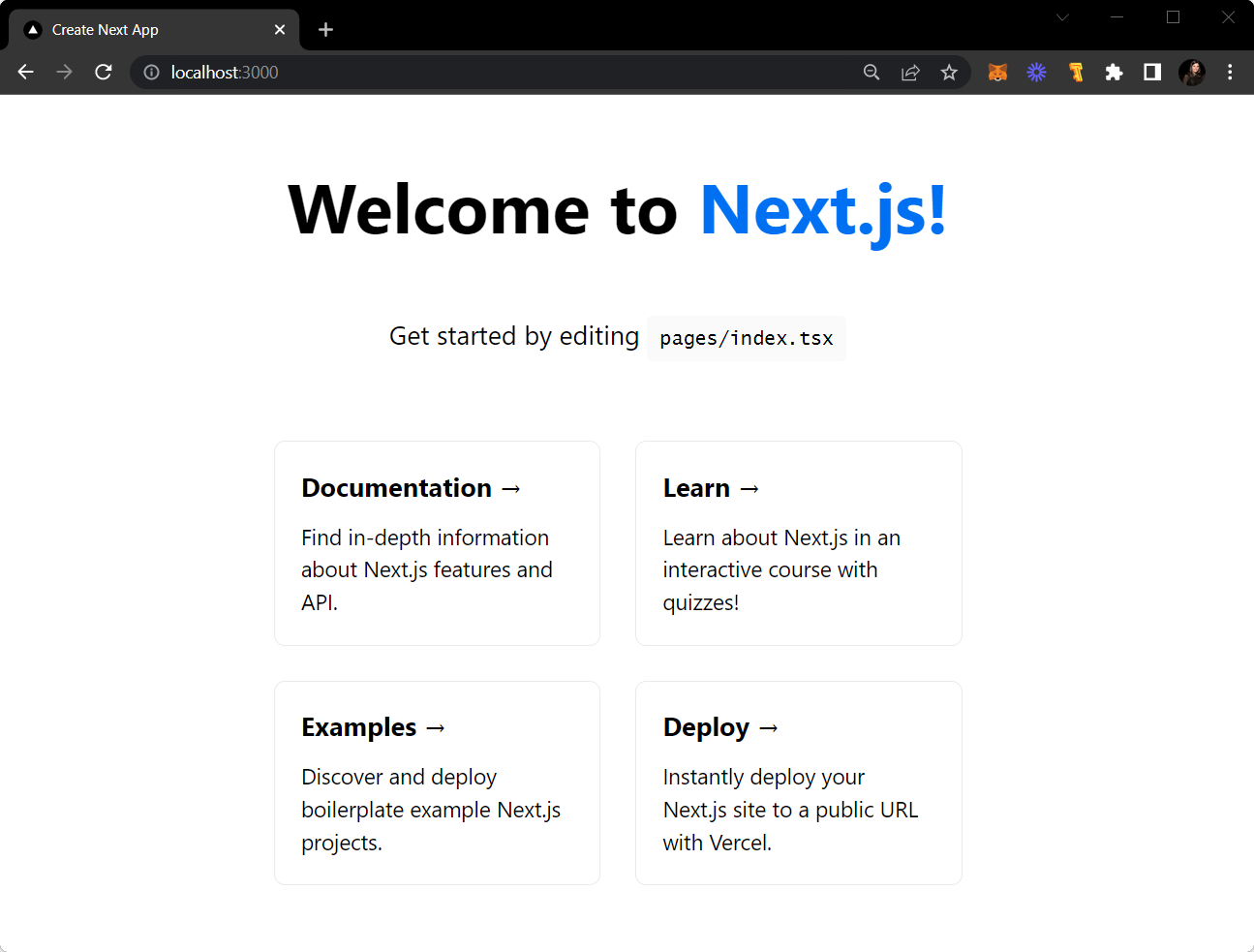Close the Create Next App tab

pos(280,30)
